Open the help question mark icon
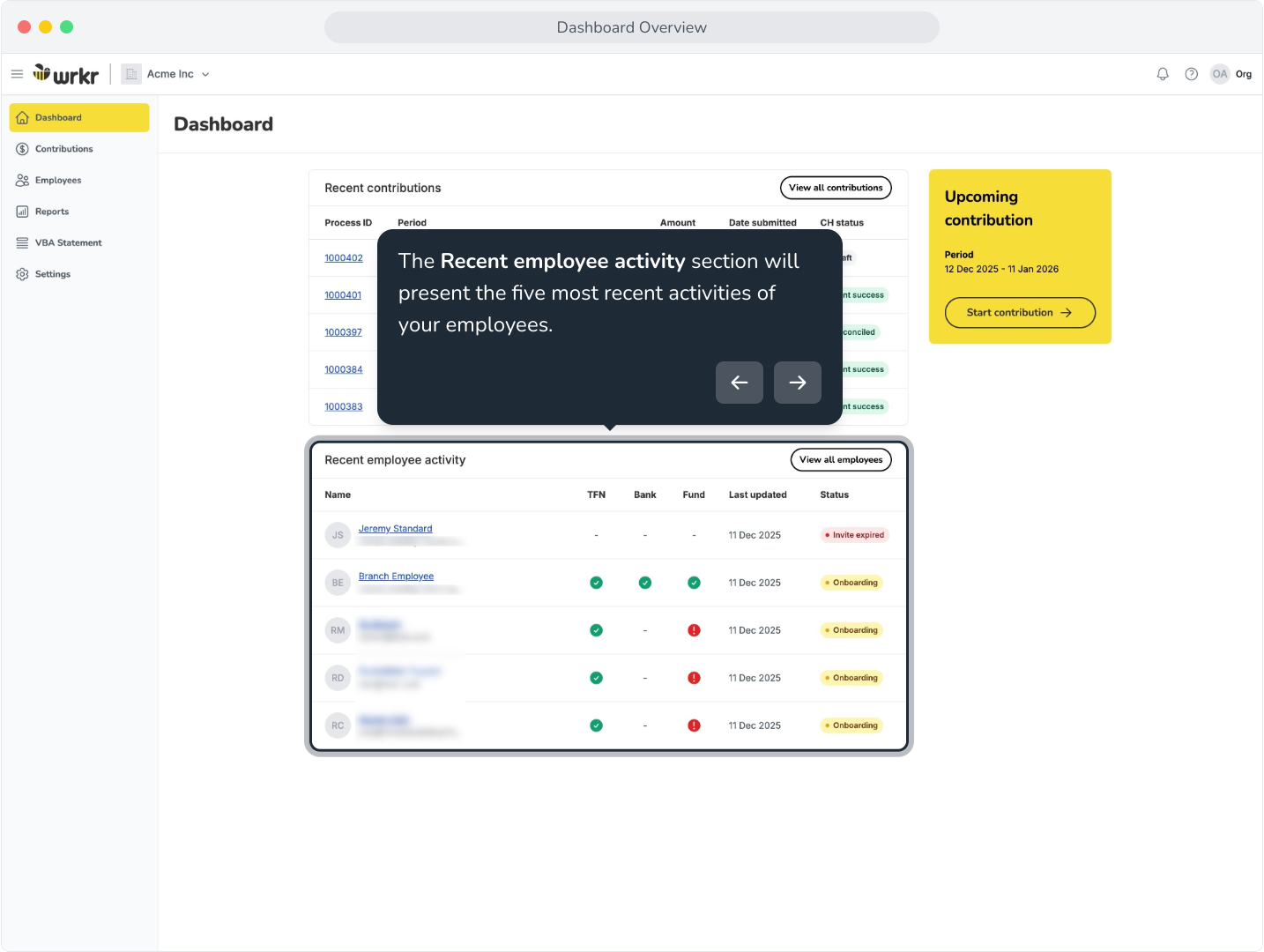1264x952 pixels. coord(1191,74)
